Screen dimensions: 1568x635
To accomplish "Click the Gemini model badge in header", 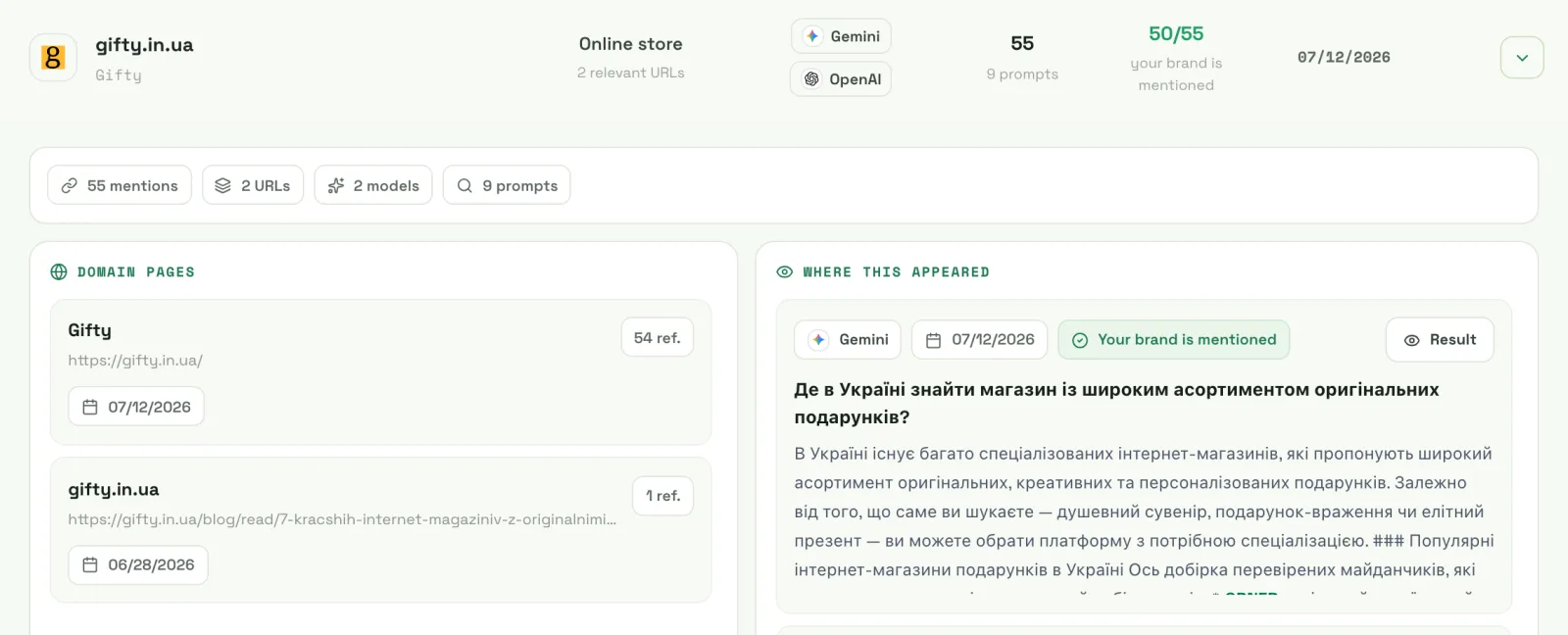I will [841, 36].
